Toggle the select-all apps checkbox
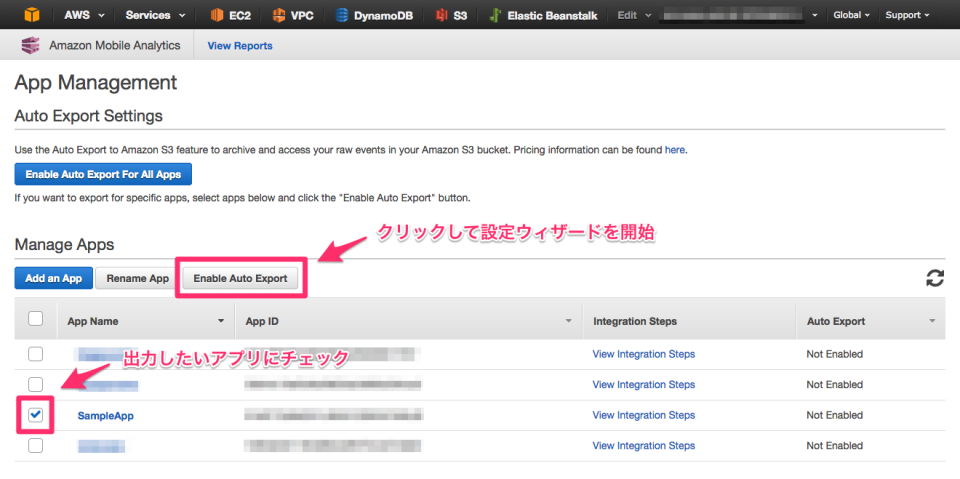The height and width of the screenshot is (479, 960). [x=36, y=319]
